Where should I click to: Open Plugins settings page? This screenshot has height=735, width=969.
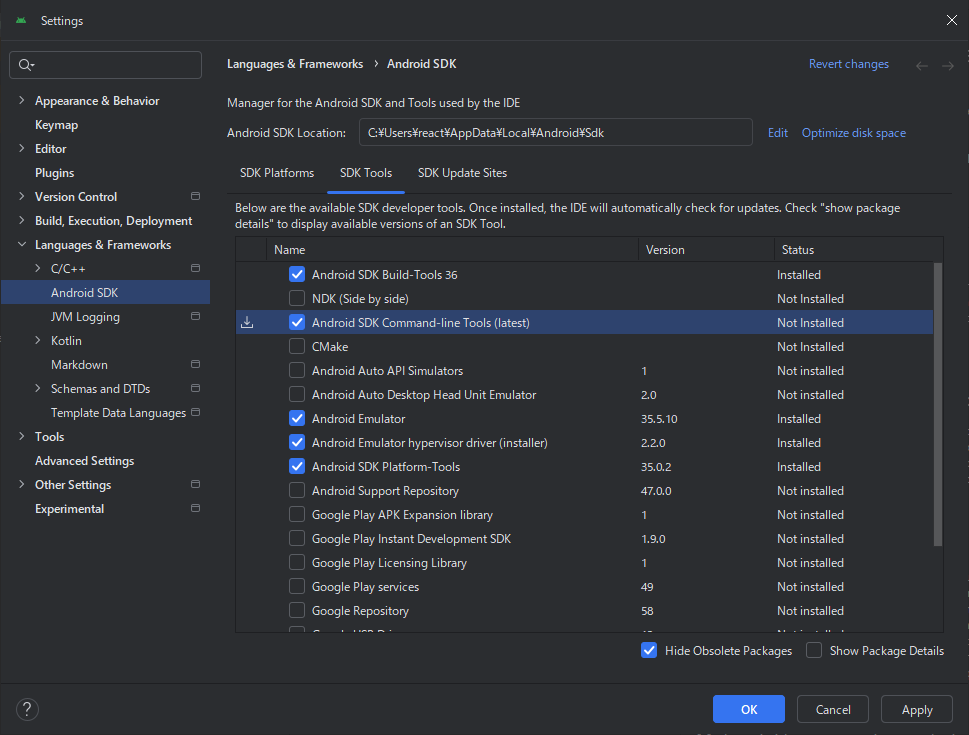pos(54,173)
